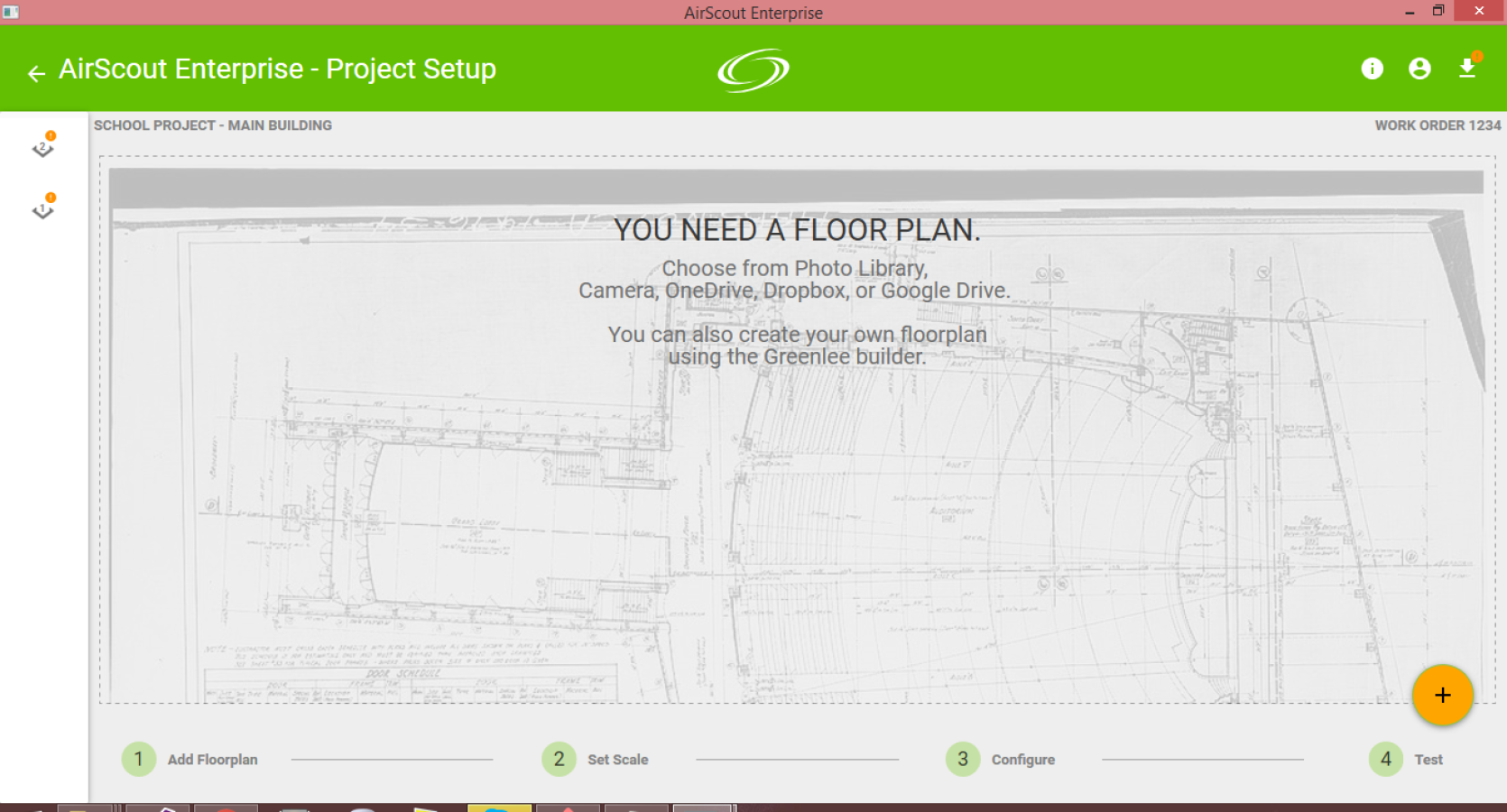The image size is (1507, 812).
Task: Click the orange plus button to add floorplan
Action: (x=1442, y=695)
